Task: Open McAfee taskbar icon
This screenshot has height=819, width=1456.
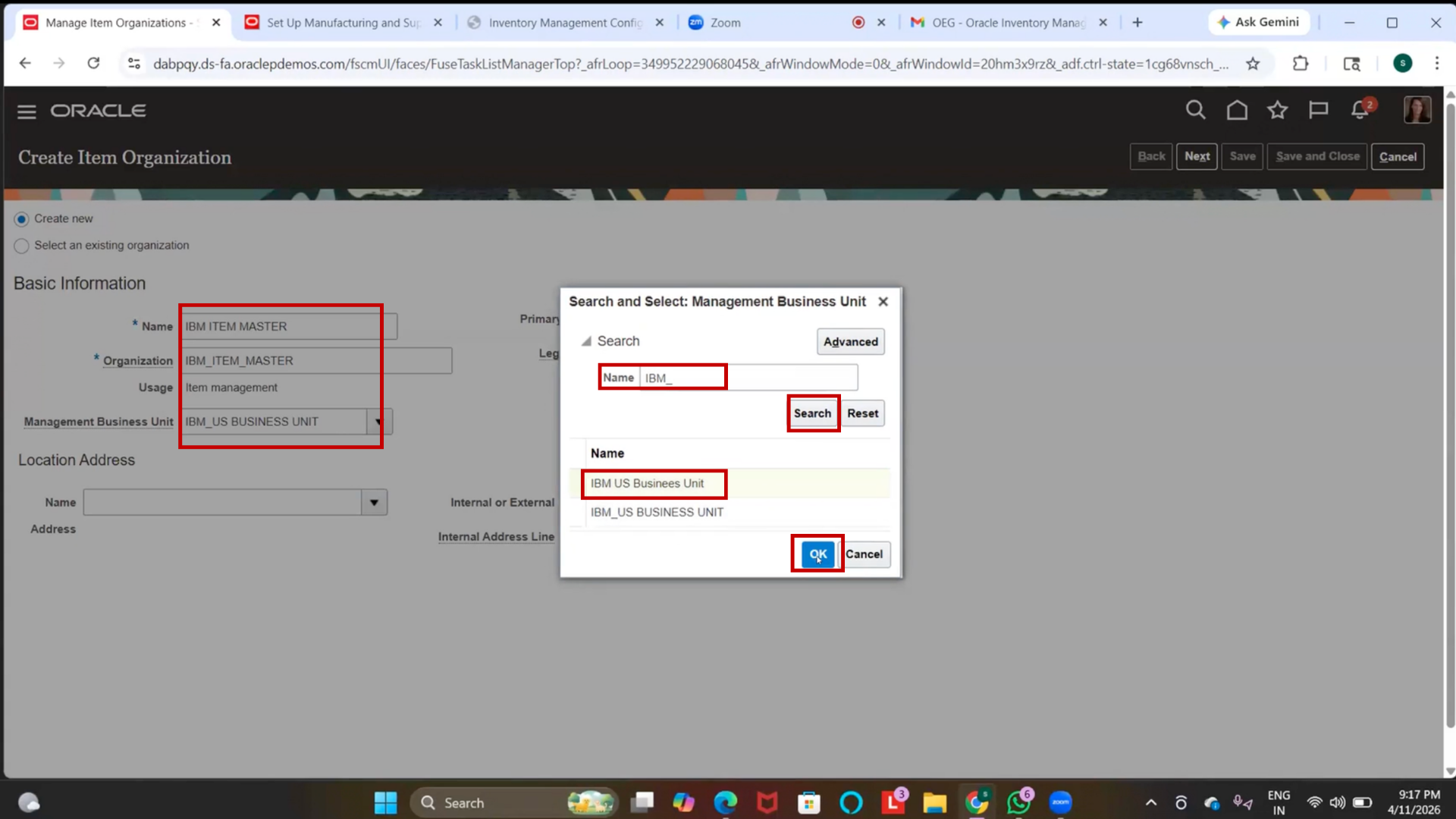Action: point(767,802)
